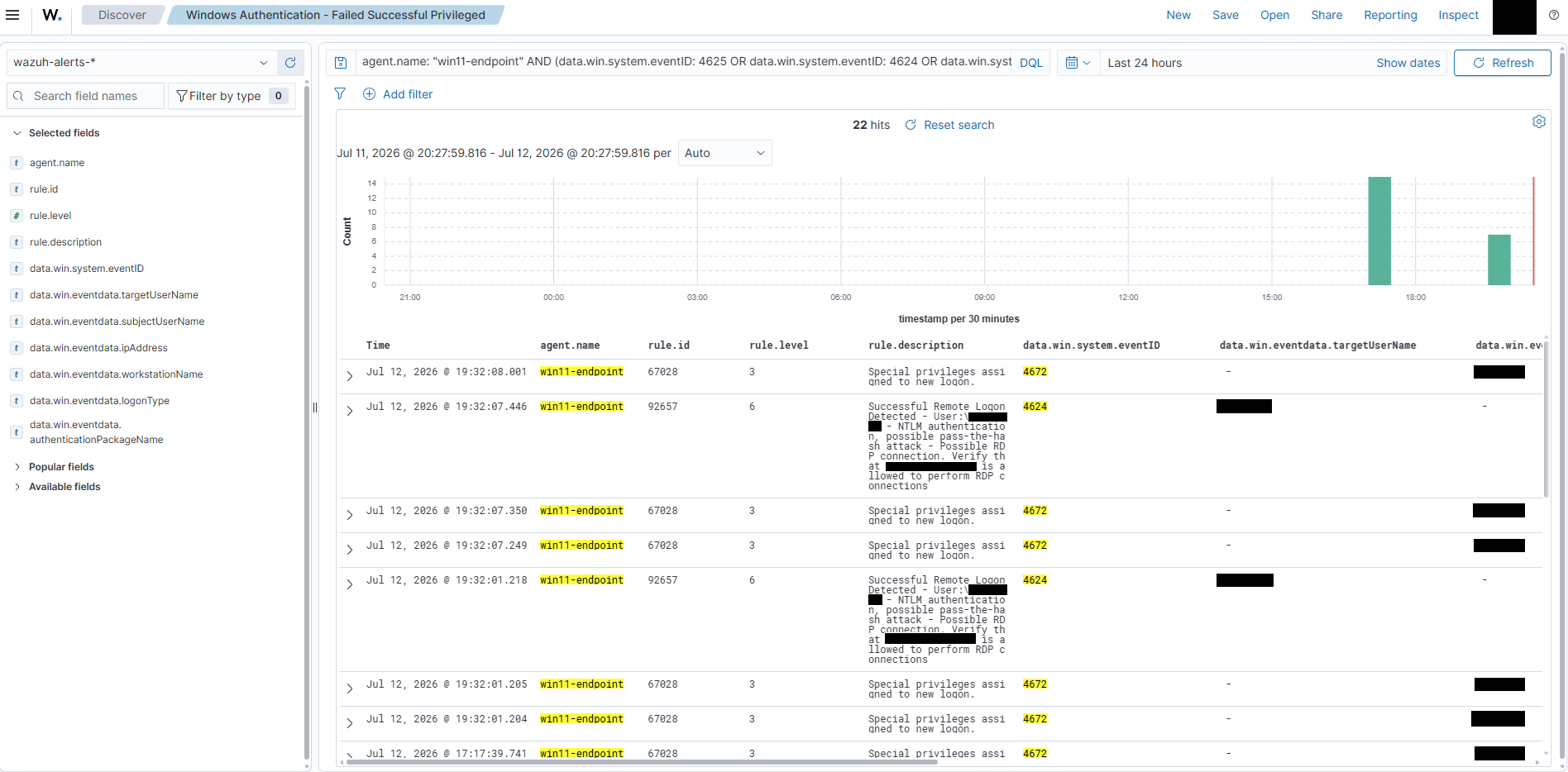This screenshot has height=772, width=1568.
Task: Click the type icon beside data.win.eventdata.logonType
Action: (x=17, y=401)
